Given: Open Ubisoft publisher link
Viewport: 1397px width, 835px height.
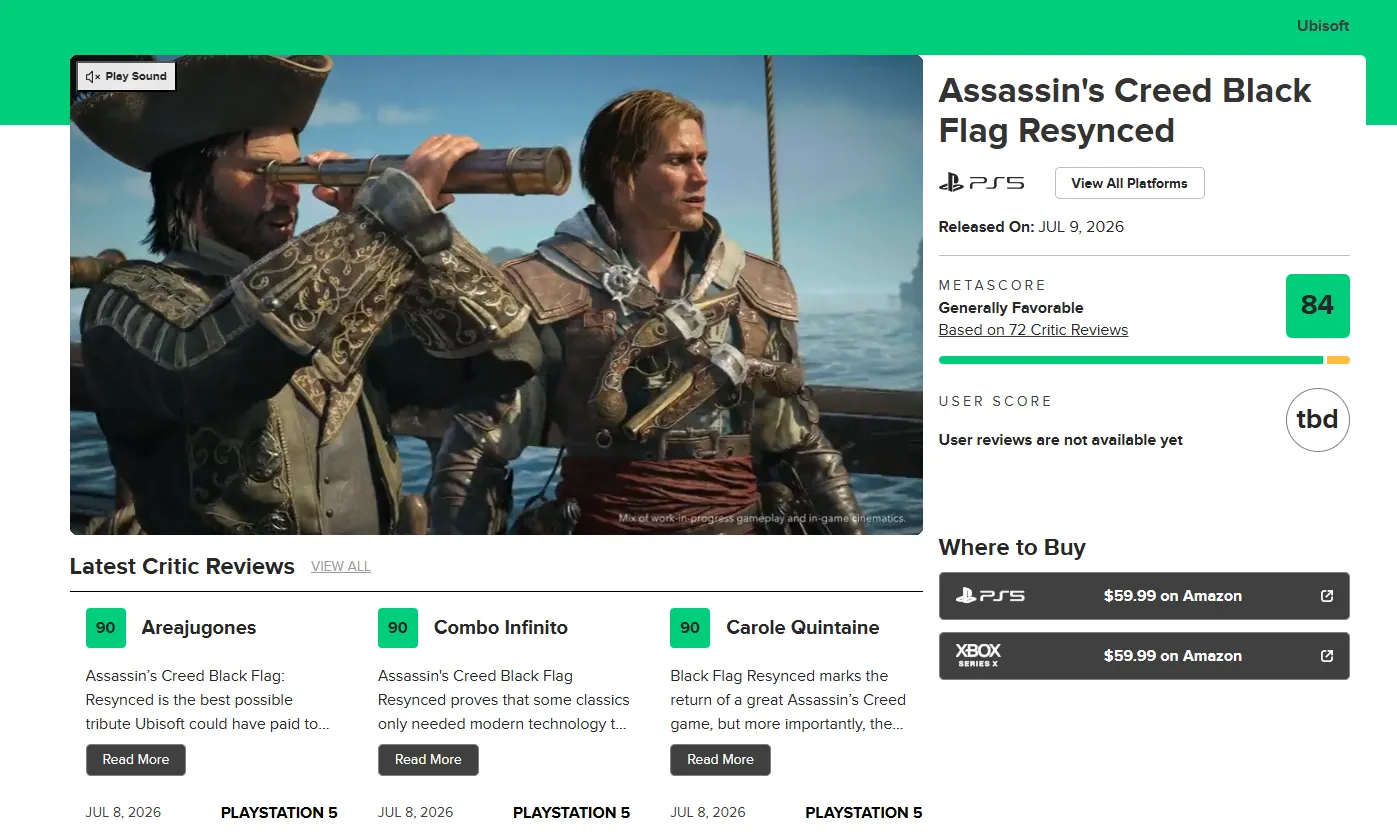Looking at the screenshot, I should [x=1323, y=26].
